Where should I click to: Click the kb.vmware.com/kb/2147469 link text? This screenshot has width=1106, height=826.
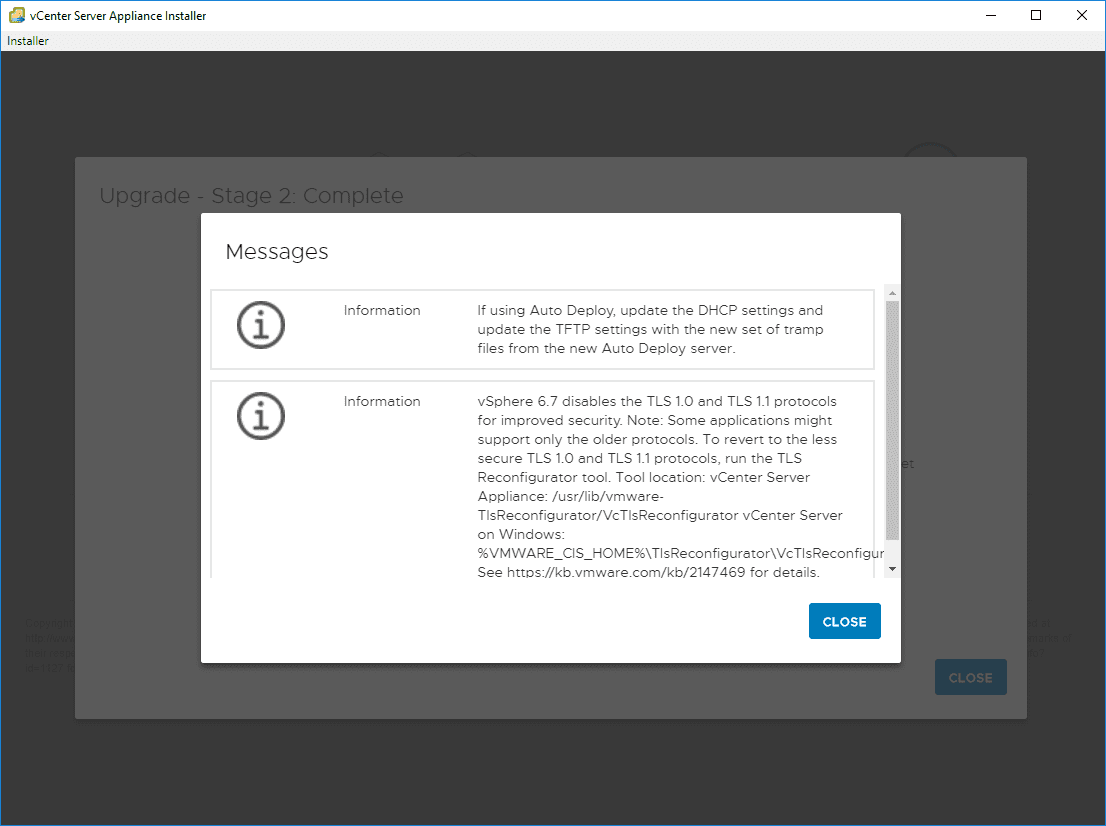tap(626, 572)
